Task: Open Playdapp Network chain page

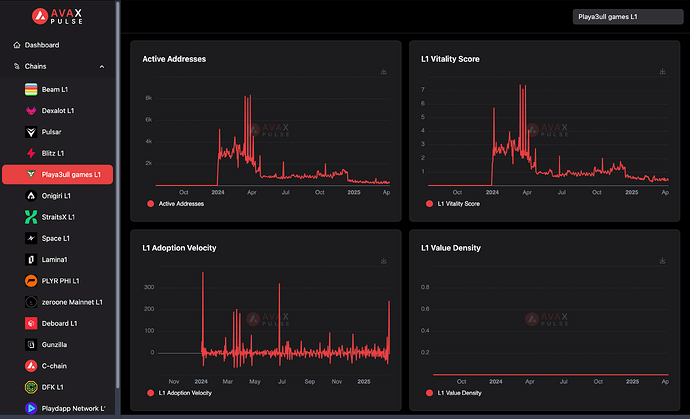Action: [x=73, y=408]
